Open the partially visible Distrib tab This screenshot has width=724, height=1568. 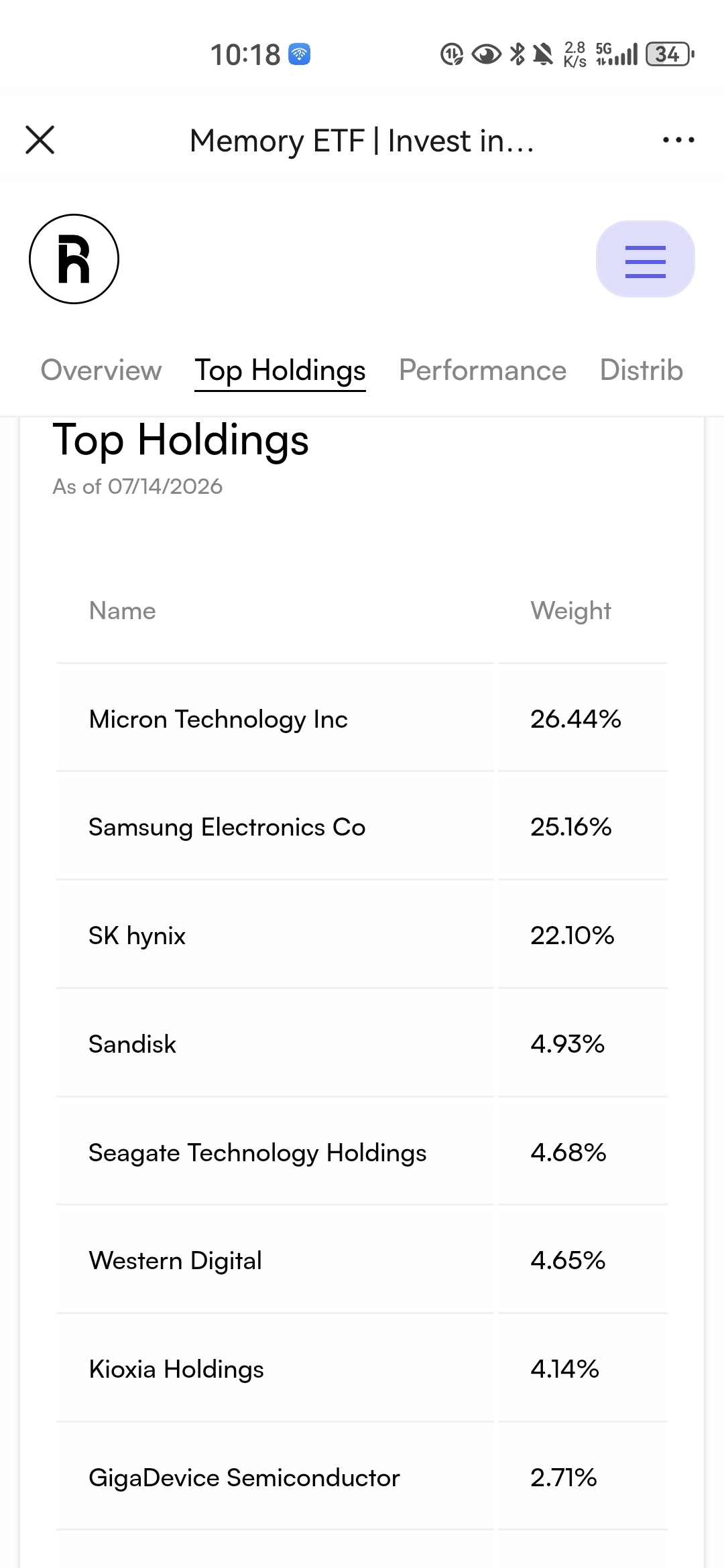click(642, 371)
